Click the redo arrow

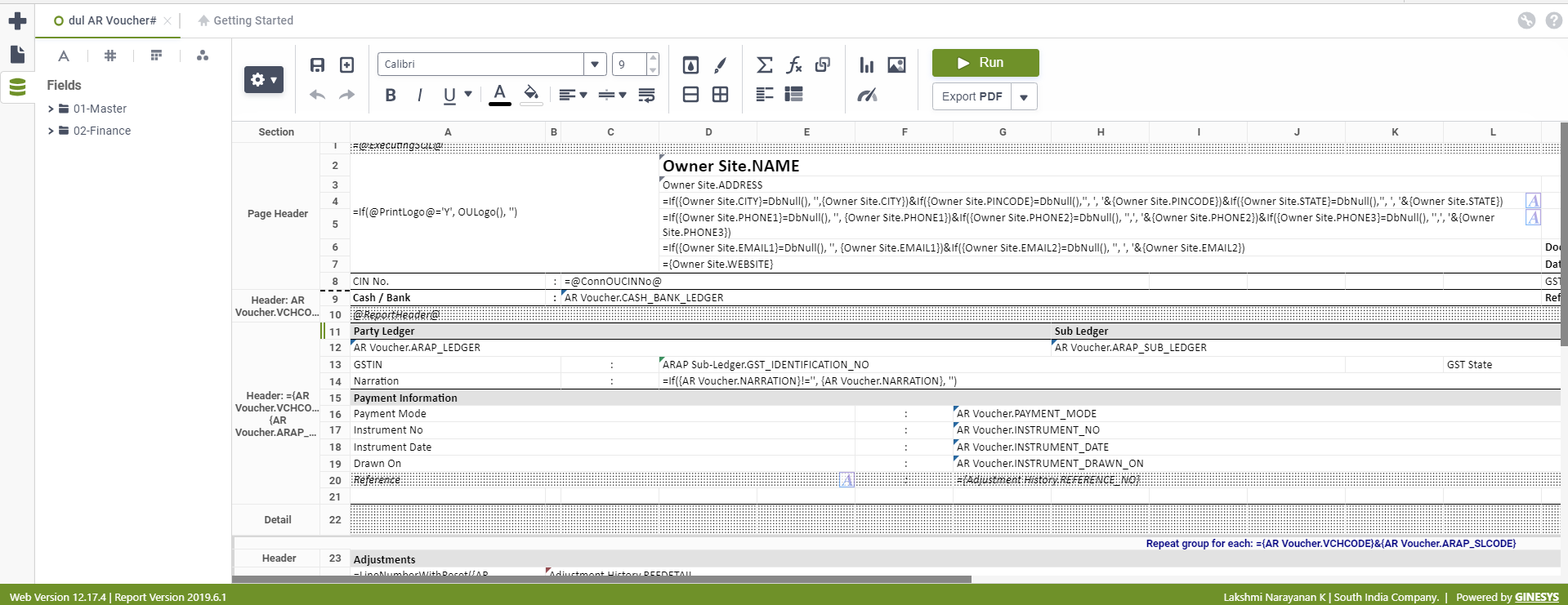click(x=346, y=95)
